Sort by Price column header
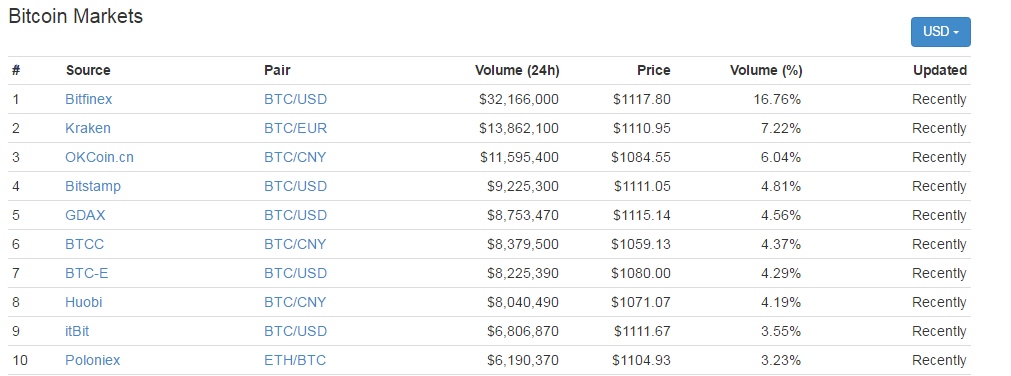The width and height of the screenshot is (1011, 376). 654,70
